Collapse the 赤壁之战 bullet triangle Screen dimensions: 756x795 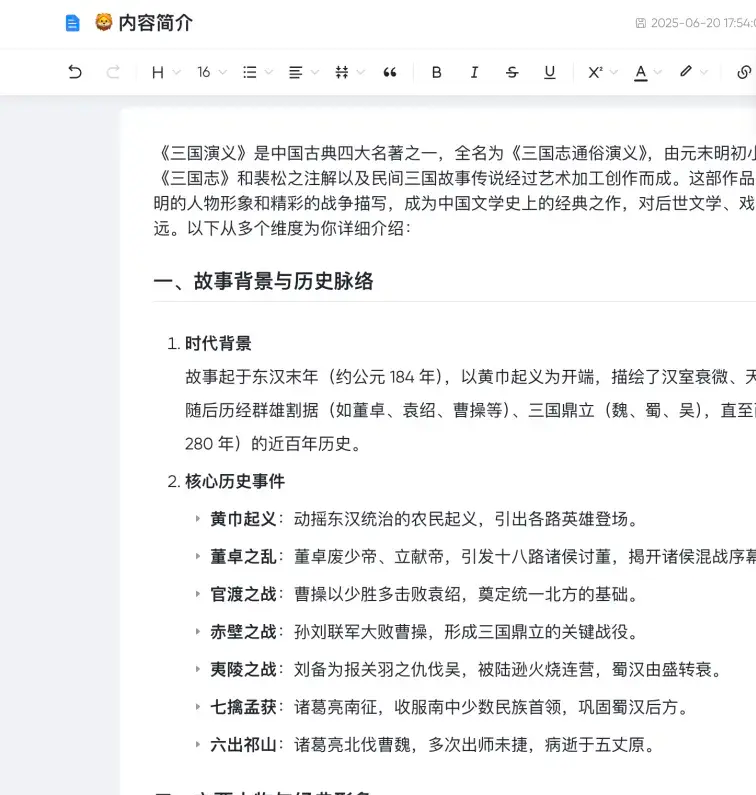[x=198, y=631]
